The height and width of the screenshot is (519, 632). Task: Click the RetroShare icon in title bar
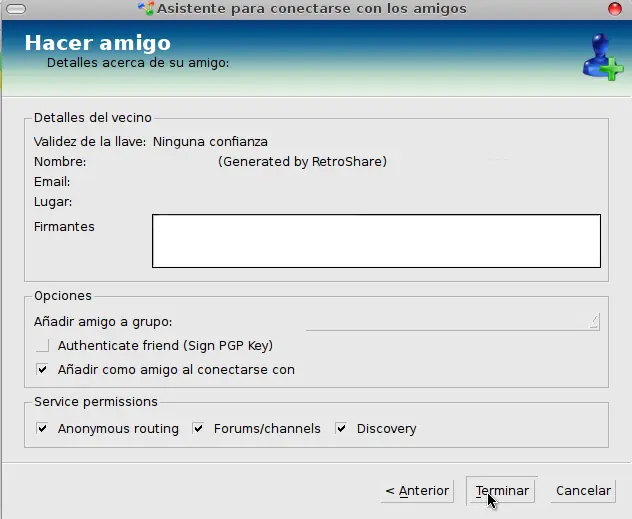(x=146, y=8)
